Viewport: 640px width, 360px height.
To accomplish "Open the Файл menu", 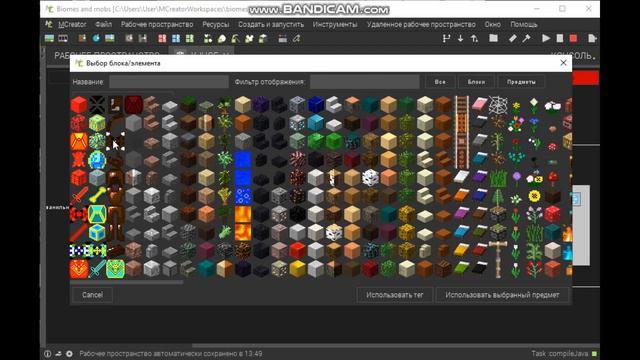I will point(103,24).
